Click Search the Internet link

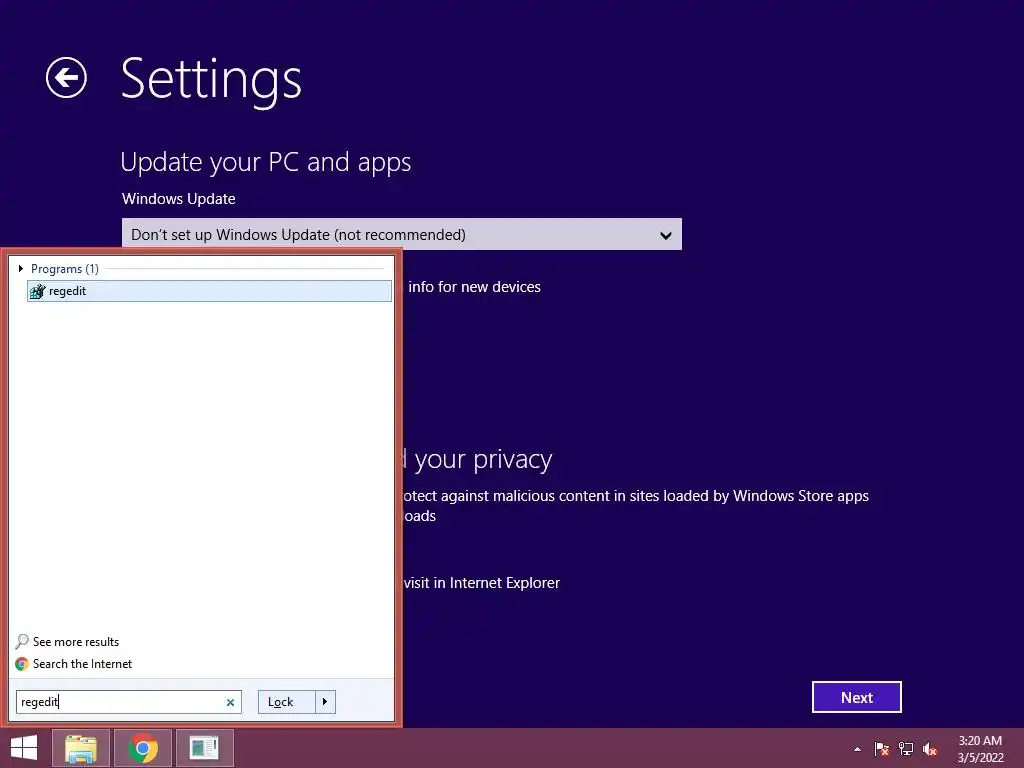(x=82, y=664)
